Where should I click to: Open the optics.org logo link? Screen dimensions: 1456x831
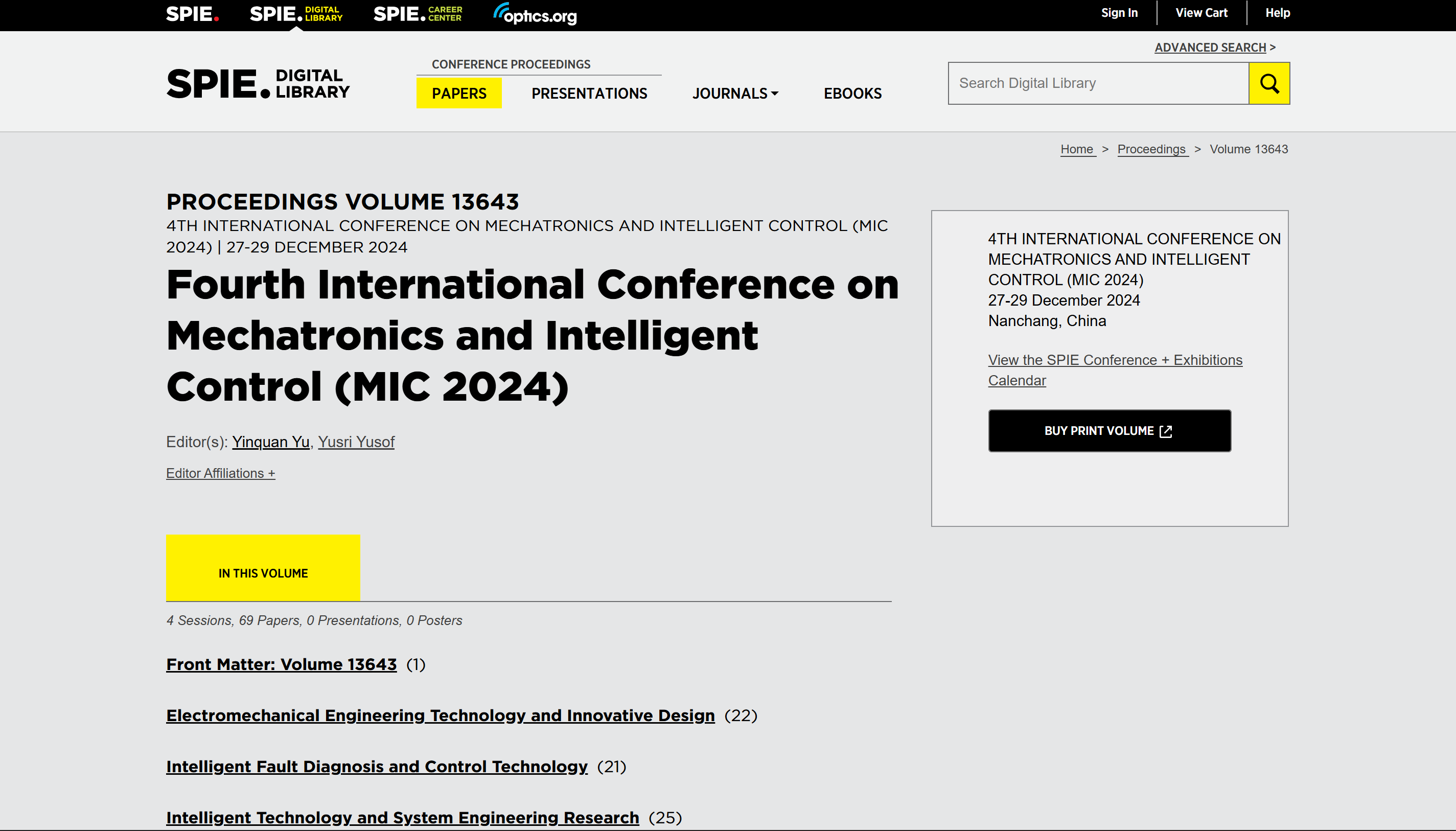coord(535,14)
